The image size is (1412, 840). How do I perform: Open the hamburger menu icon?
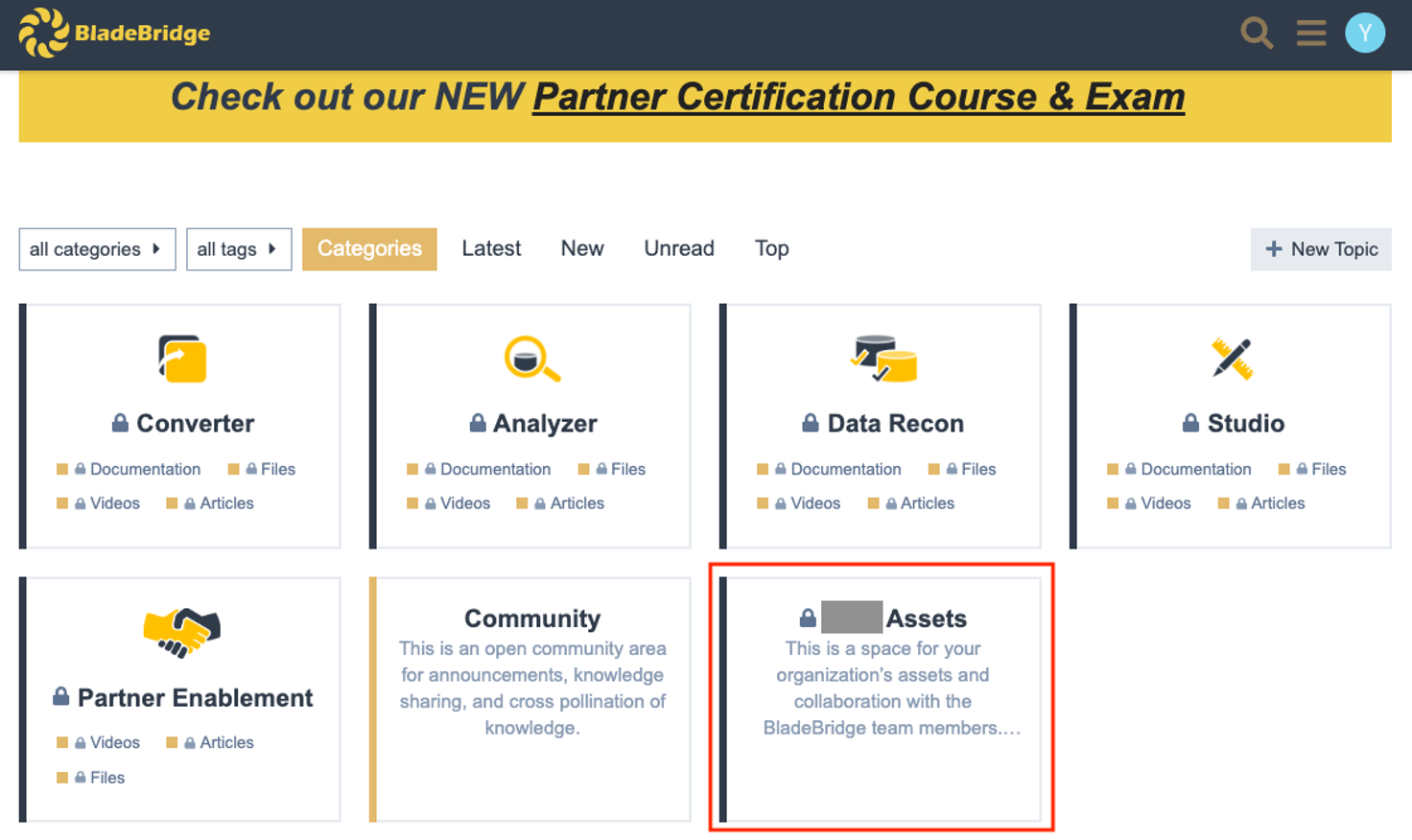1311,34
